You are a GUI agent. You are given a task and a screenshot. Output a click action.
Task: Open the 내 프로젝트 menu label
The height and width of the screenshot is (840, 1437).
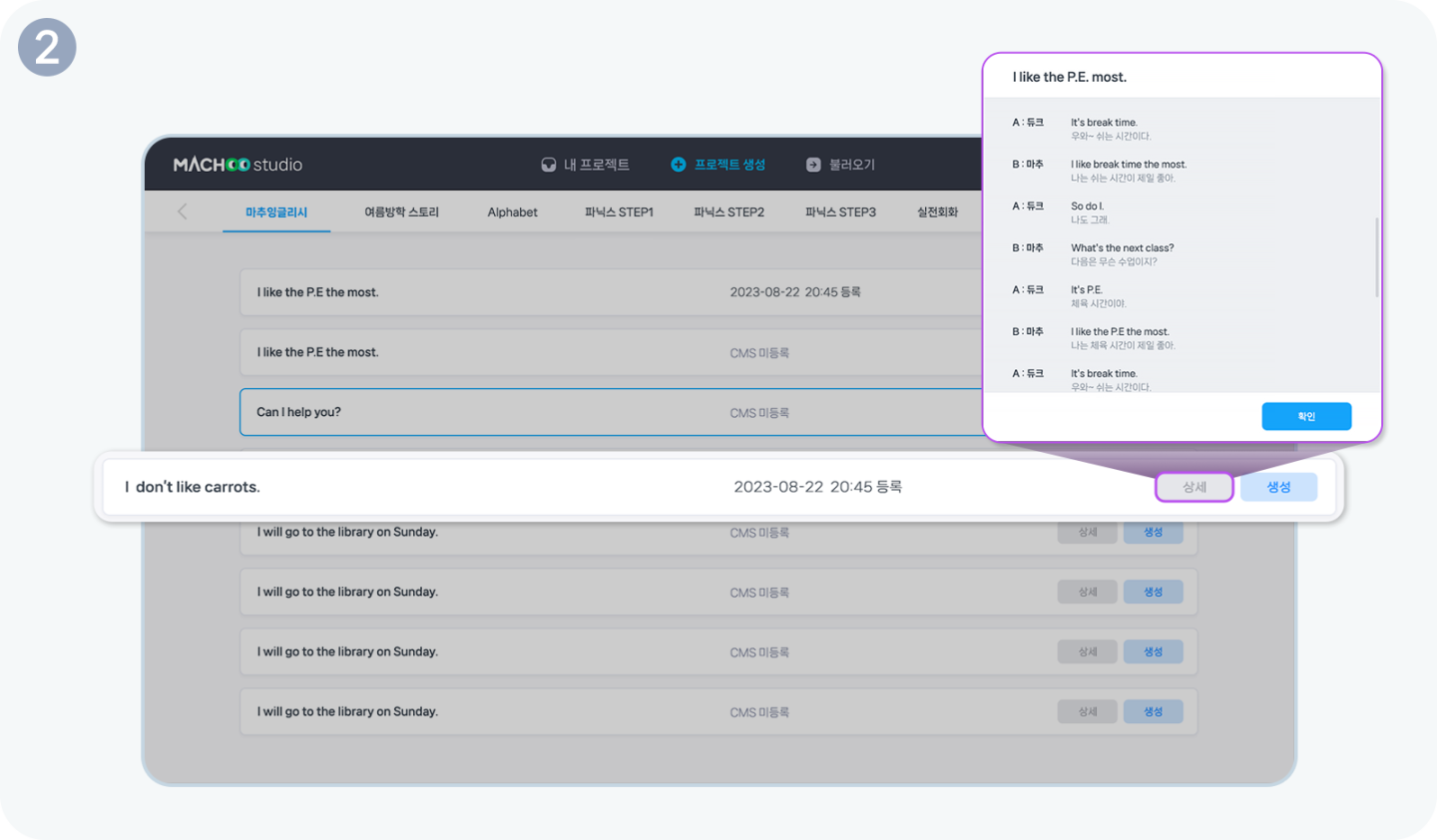pyautogui.click(x=597, y=165)
